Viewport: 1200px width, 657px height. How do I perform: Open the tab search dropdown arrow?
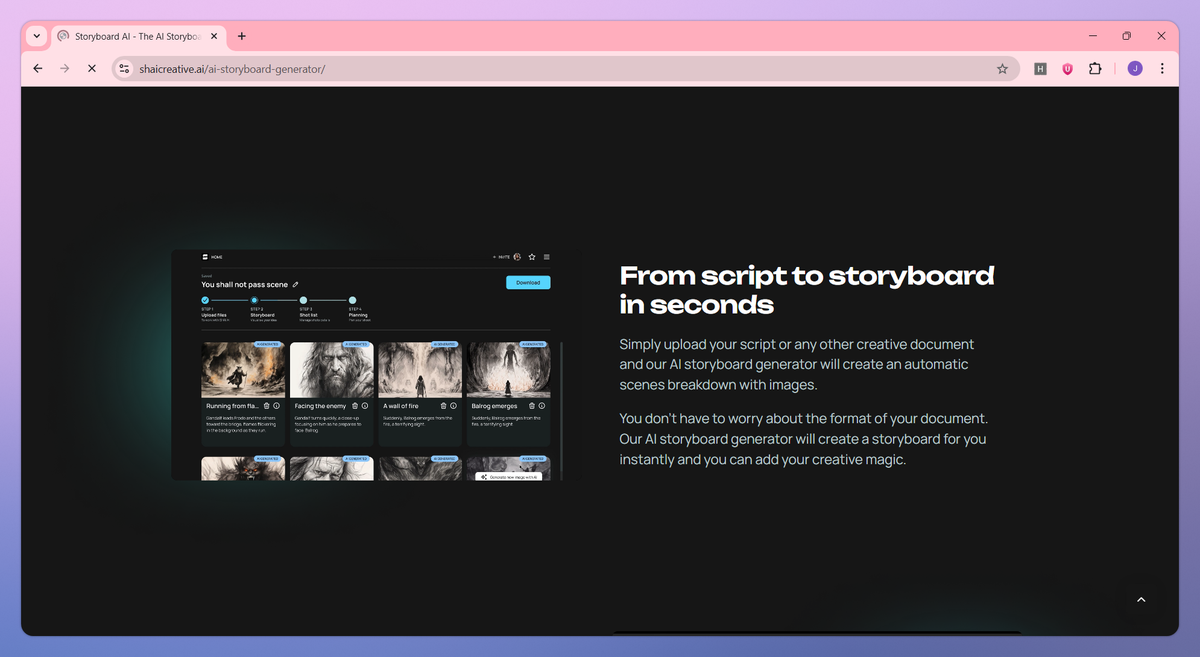coord(37,36)
